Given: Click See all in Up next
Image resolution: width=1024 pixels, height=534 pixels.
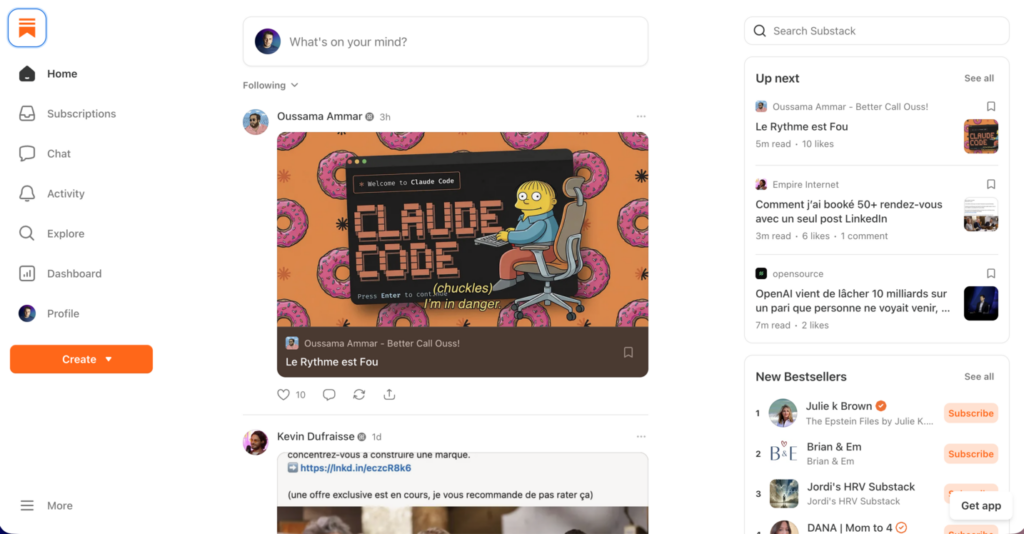Looking at the screenshot, I should click(x=979, y=78).
